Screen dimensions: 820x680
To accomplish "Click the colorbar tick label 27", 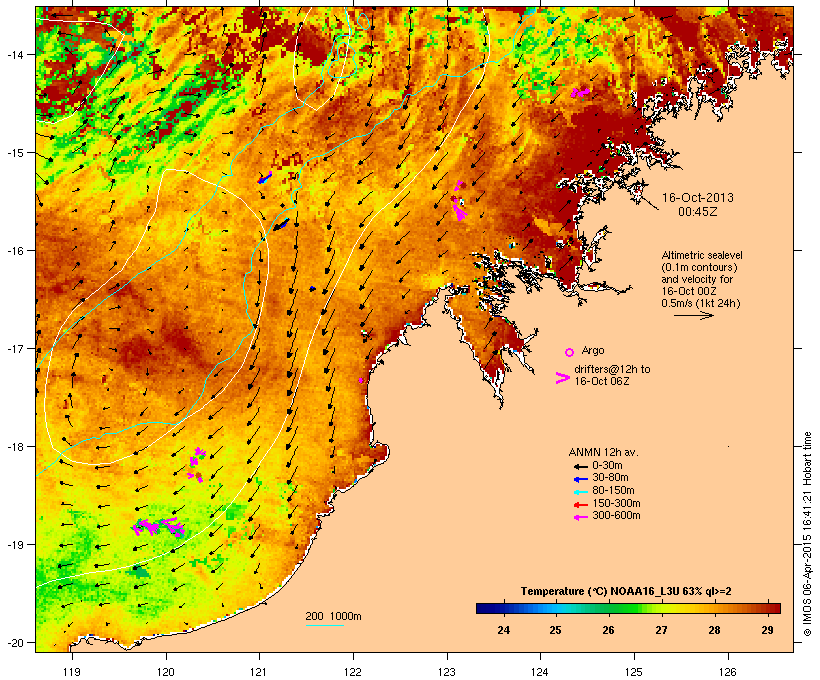I will [x=662, y=630].
